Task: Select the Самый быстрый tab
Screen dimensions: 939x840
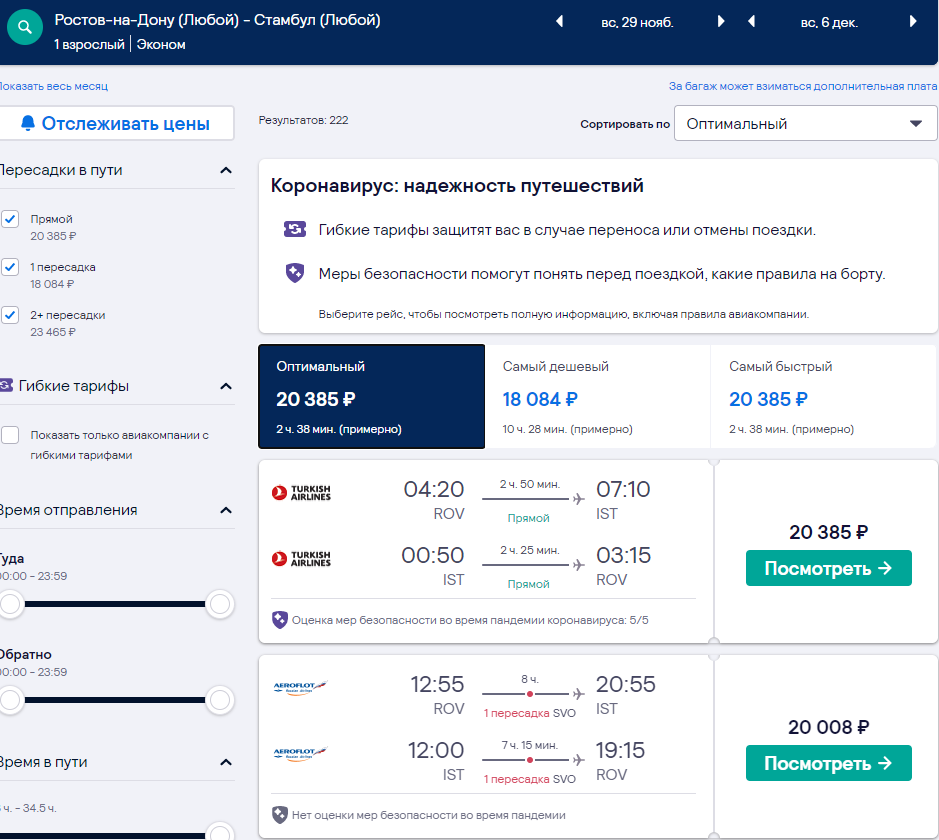Action: click(x=823, y=396)
